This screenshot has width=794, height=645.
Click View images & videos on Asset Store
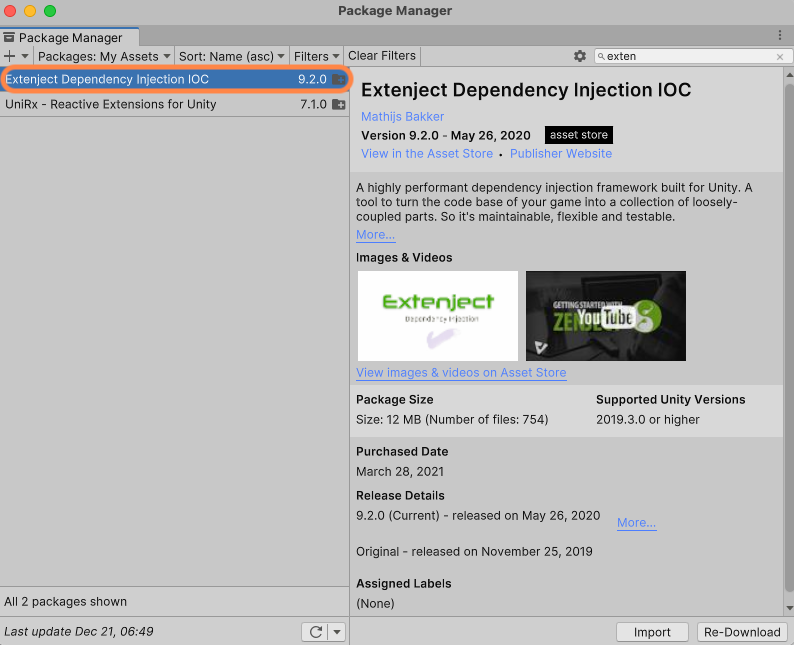pyautogui.click(x=461, y=373)
